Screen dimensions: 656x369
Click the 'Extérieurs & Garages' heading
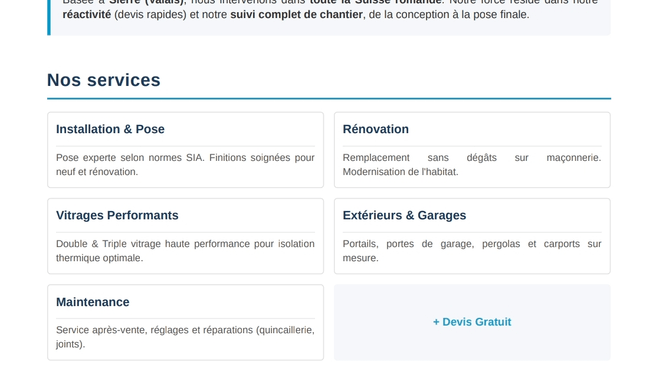click(x=404, y=215)
